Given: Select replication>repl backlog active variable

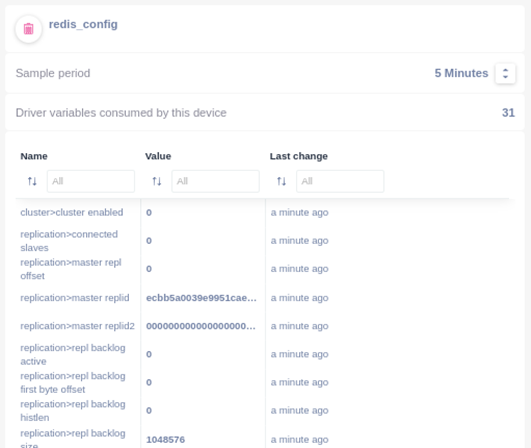Looking at the screenshot, I should [73, 354].
